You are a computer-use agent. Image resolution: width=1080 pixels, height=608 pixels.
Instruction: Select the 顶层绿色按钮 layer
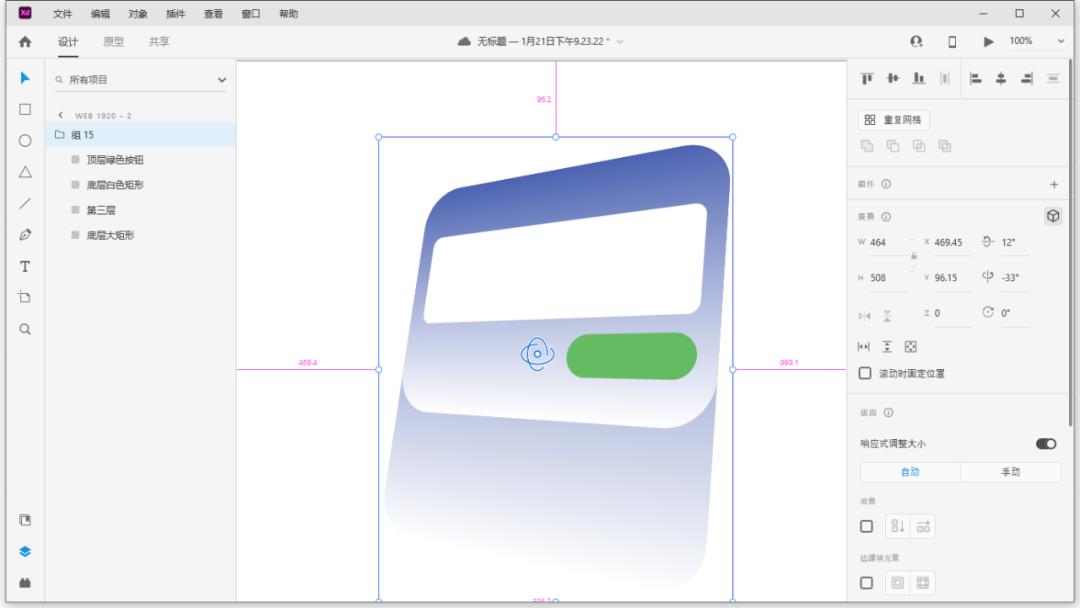point(115,160)
